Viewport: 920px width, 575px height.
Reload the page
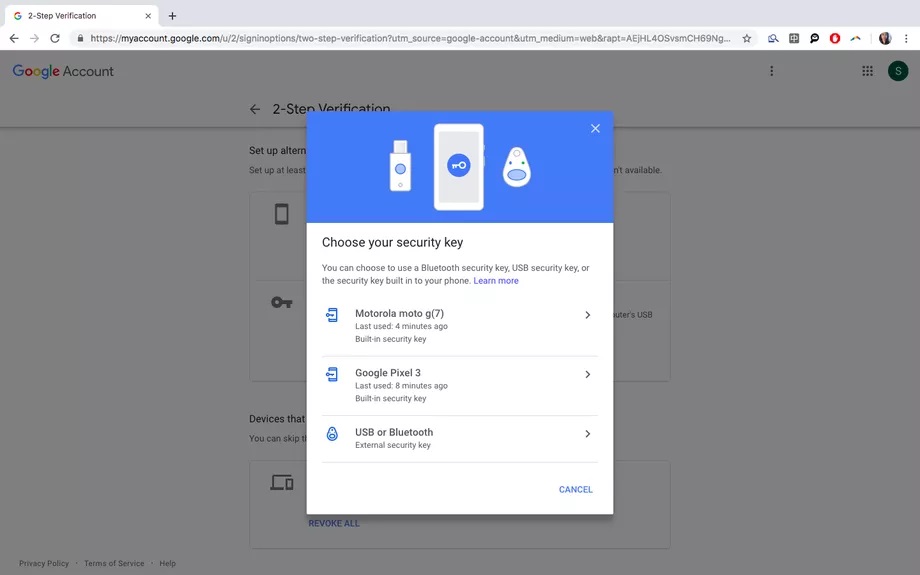click(x=55, y=38)
